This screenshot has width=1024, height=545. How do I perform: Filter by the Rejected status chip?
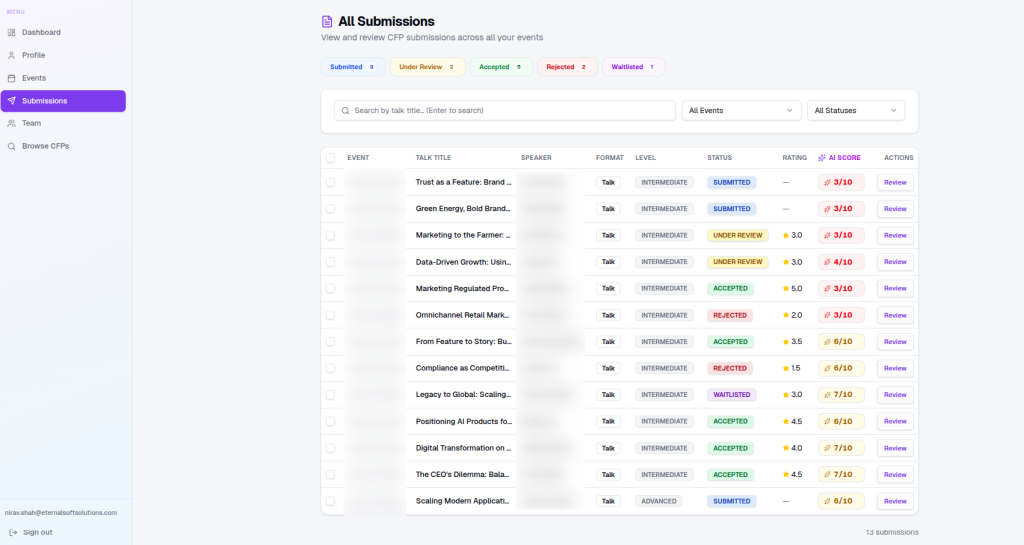pyautogui.click(x=567, y=67)
